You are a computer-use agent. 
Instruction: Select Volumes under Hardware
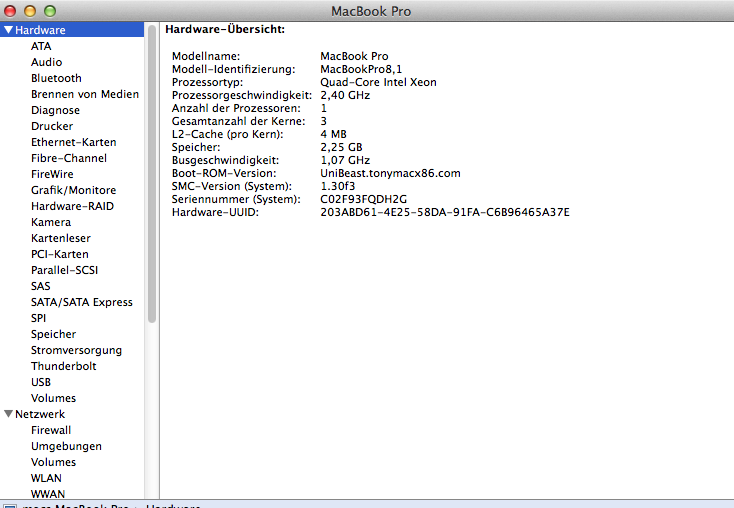53,398
